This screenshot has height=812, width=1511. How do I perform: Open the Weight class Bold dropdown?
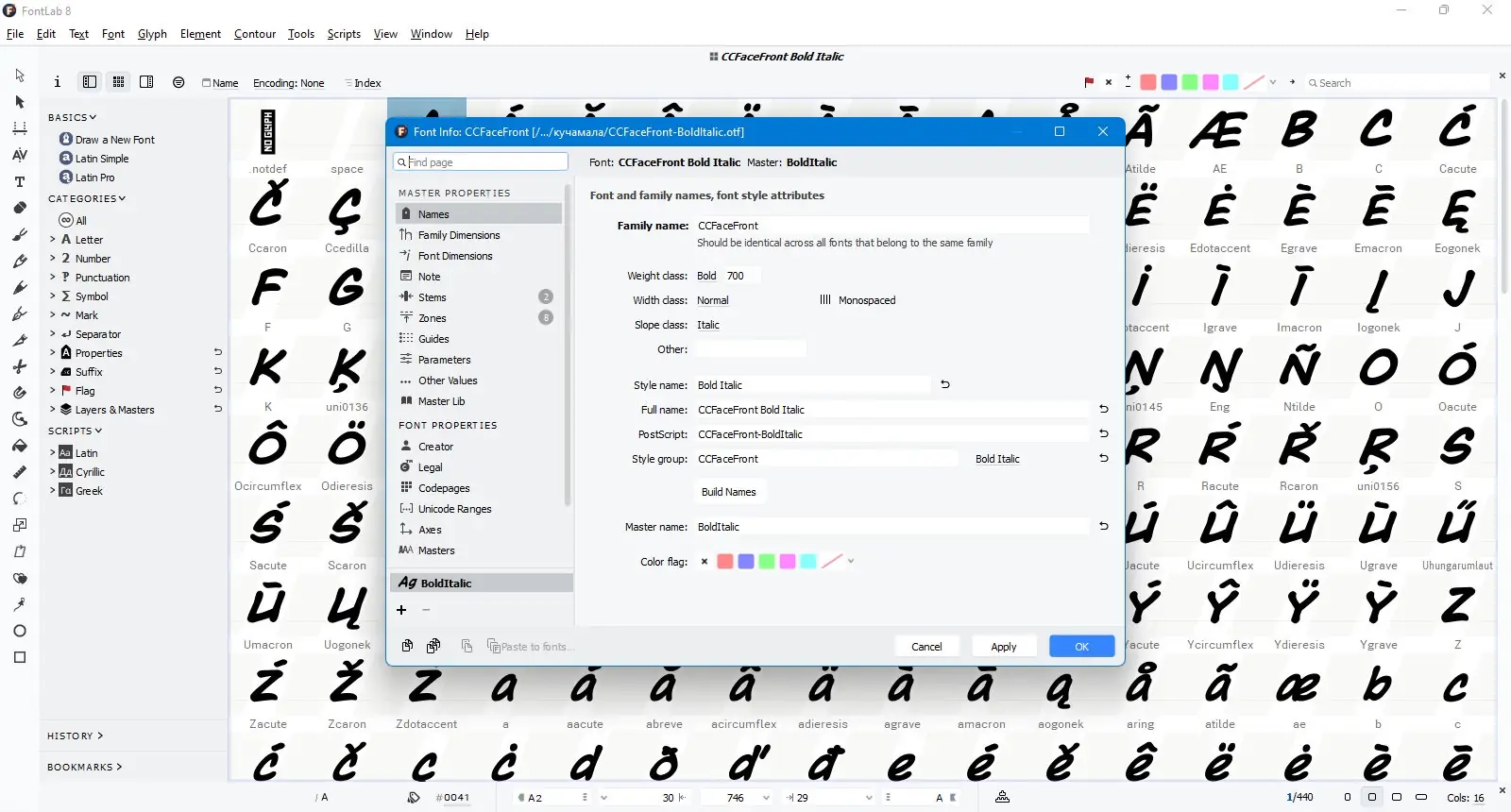click(707, 276)
